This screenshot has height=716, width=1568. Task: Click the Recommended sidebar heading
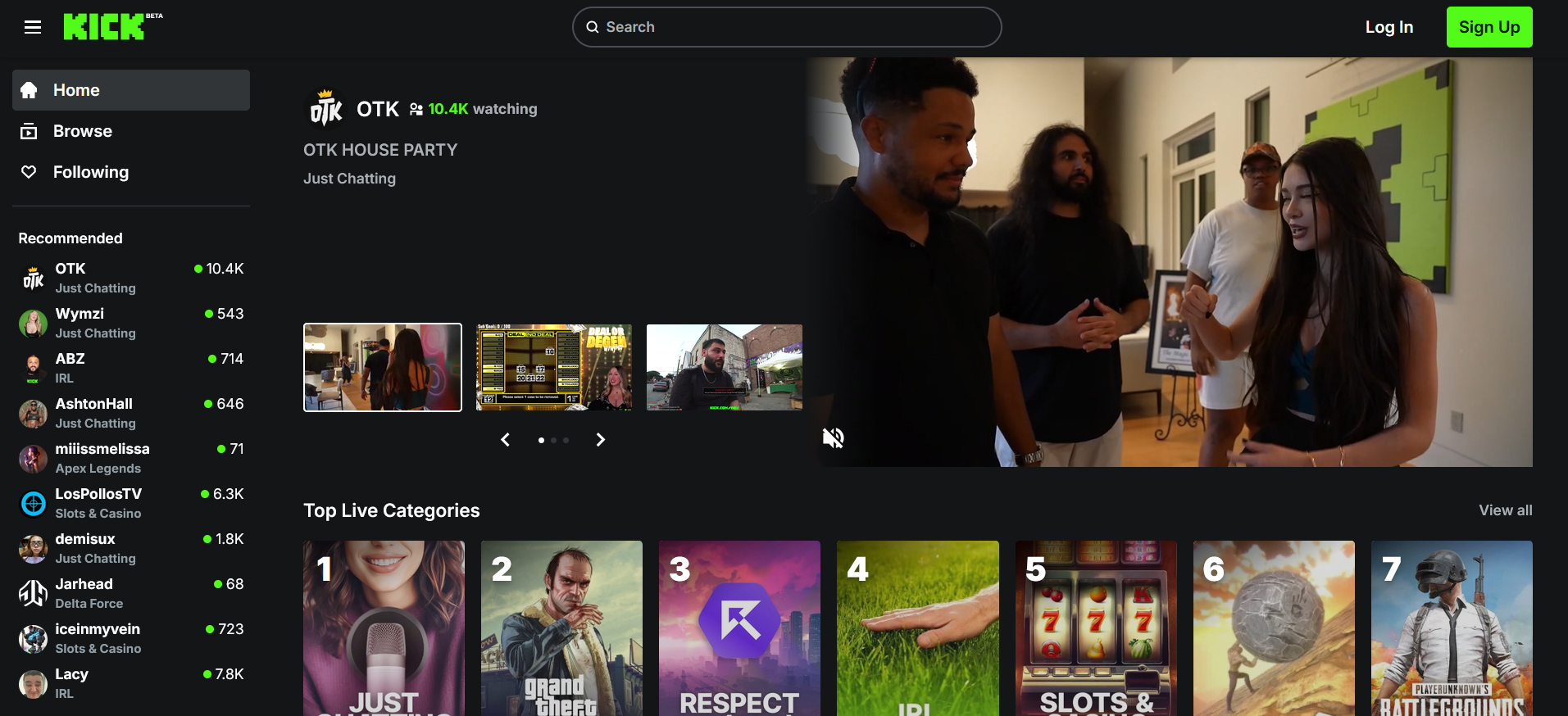point(70,238)
